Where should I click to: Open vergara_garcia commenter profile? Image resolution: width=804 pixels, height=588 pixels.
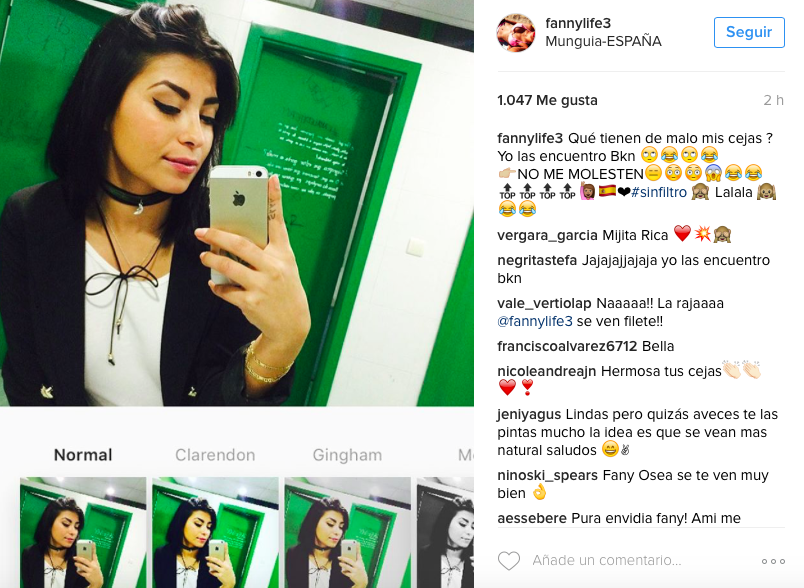(x=548, y=235)
